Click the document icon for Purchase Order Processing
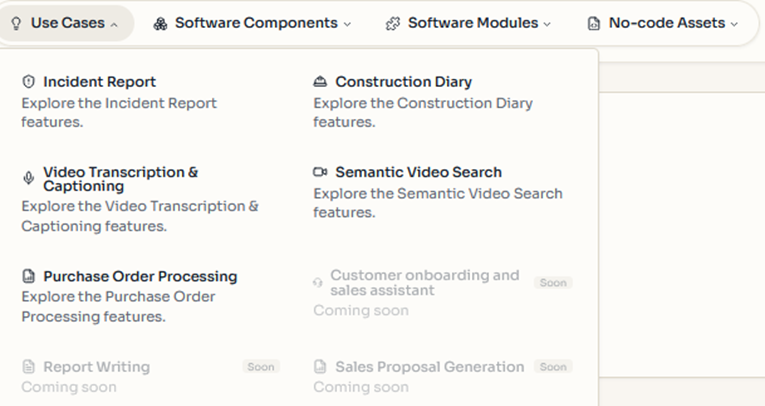This screenshot has height=406, width=765. 28,277
